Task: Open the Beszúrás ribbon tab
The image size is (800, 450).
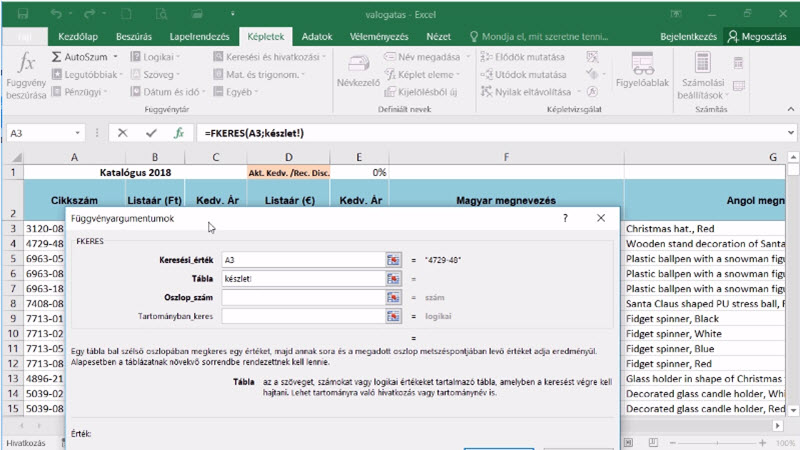Action: coord(134,37)
